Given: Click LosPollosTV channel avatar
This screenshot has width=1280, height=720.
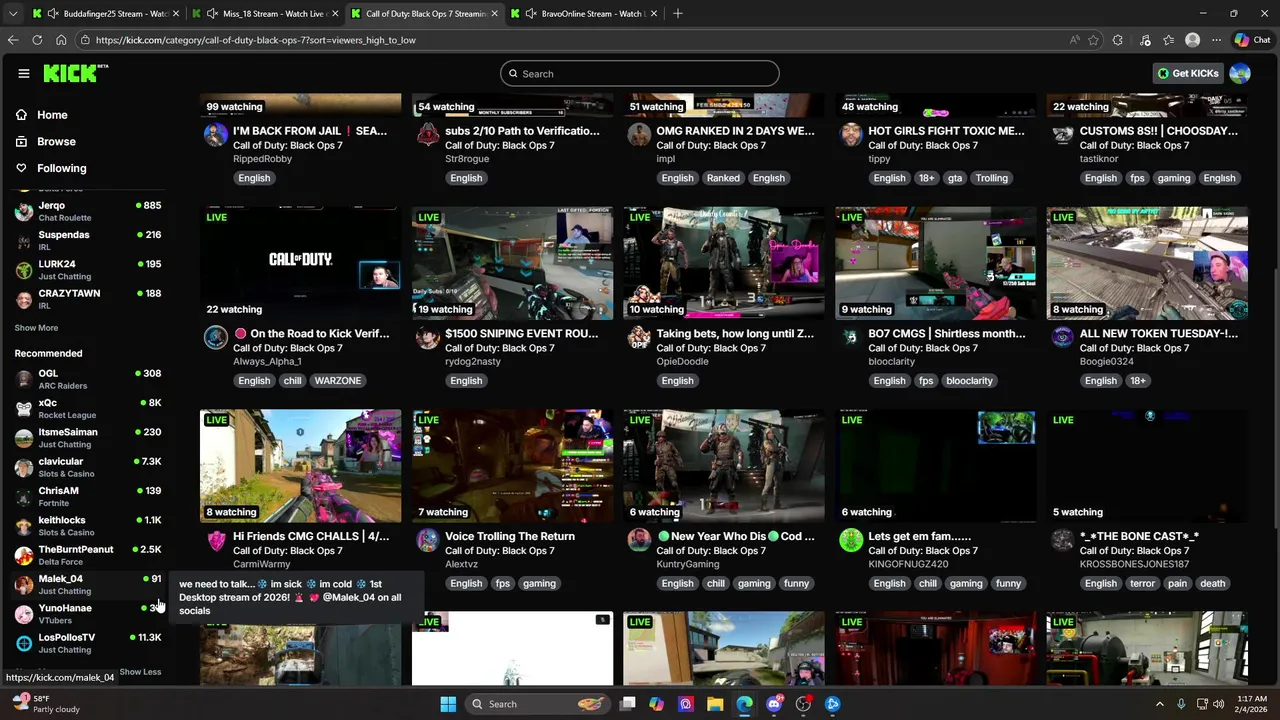Looking at the screenshot, I should tap(24, 643).
